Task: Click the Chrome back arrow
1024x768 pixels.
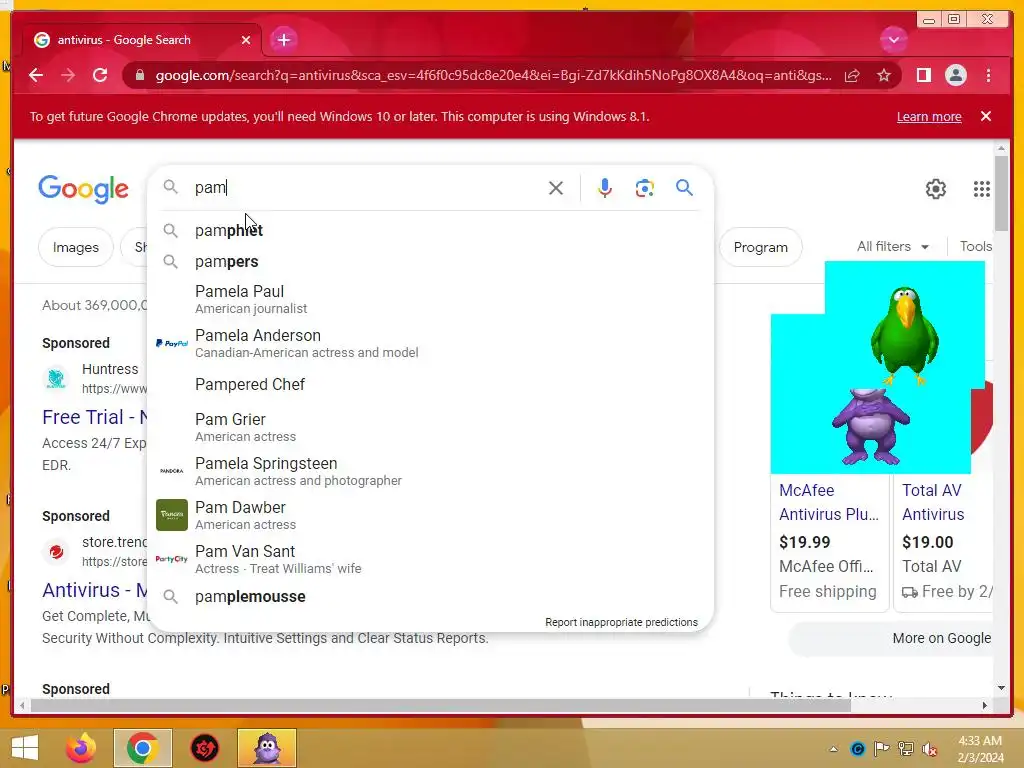Action: (x=36, y=75)
